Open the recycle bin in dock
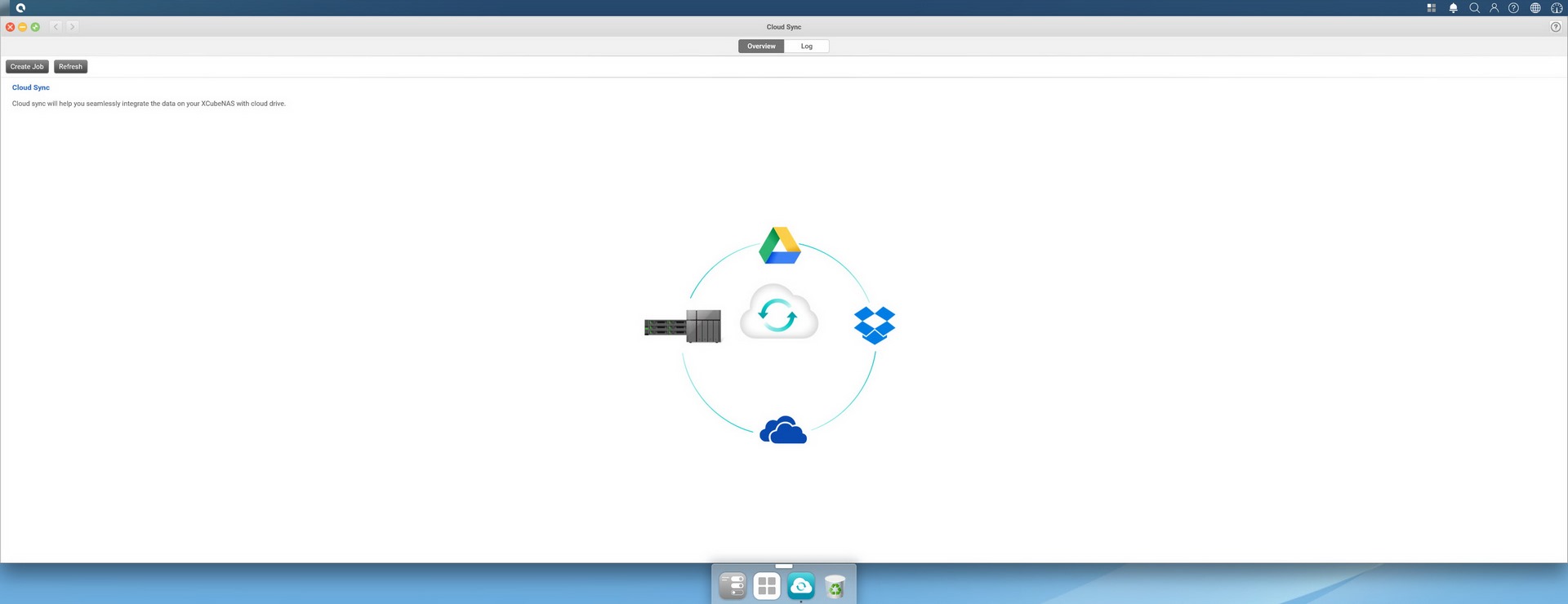1568x604 pixels. (835, 586)
